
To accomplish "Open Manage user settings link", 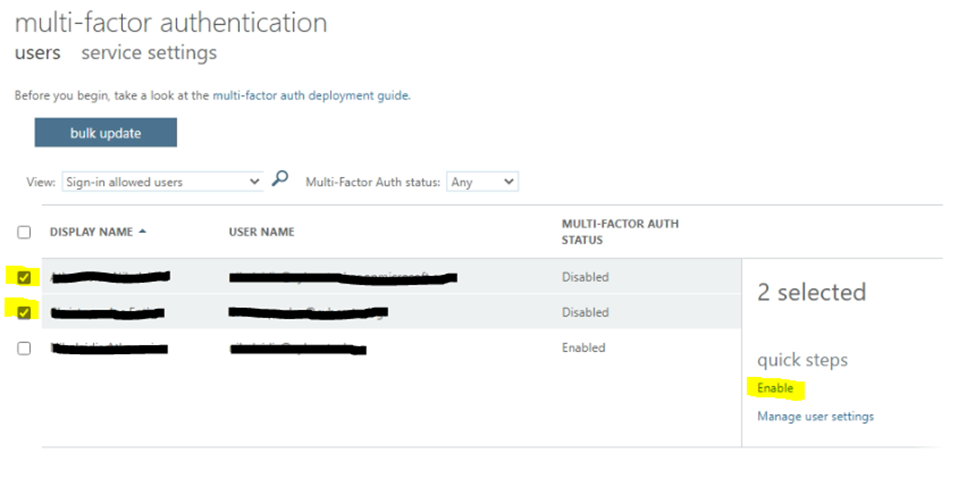I will pyautogui.click(x=815, y=416).
